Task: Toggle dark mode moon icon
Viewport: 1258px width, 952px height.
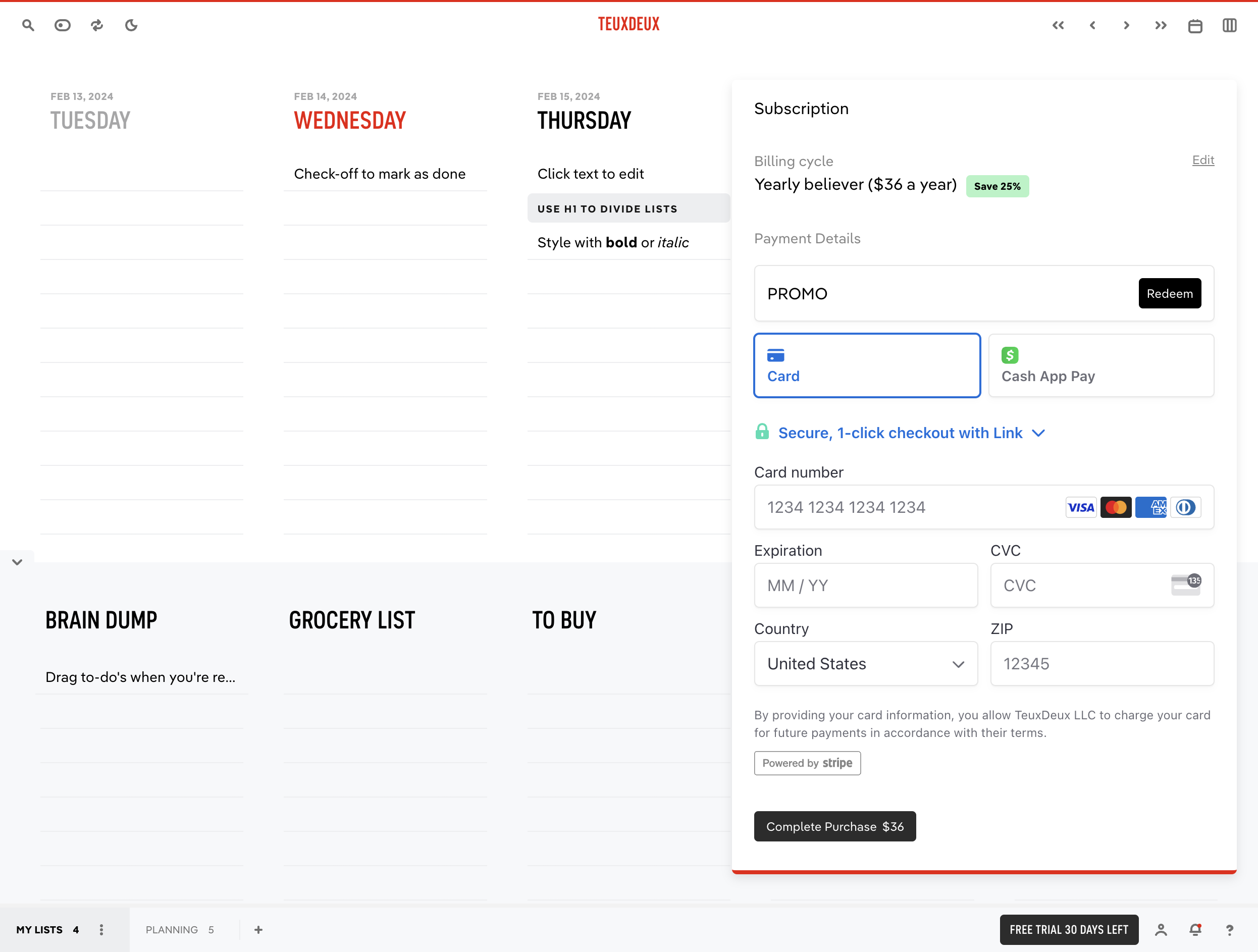Action: tap(131, 25)
